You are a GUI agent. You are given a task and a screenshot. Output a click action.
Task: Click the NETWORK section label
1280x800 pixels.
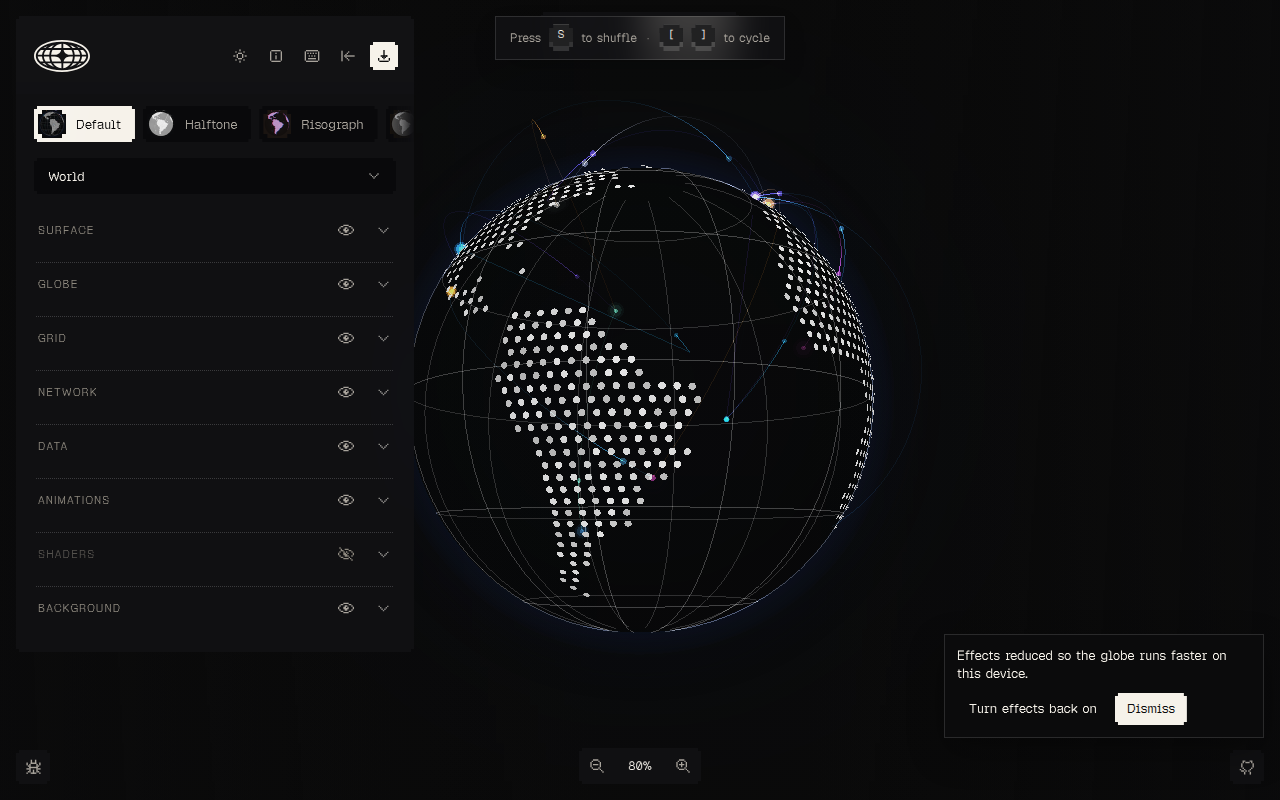[68, 392]
